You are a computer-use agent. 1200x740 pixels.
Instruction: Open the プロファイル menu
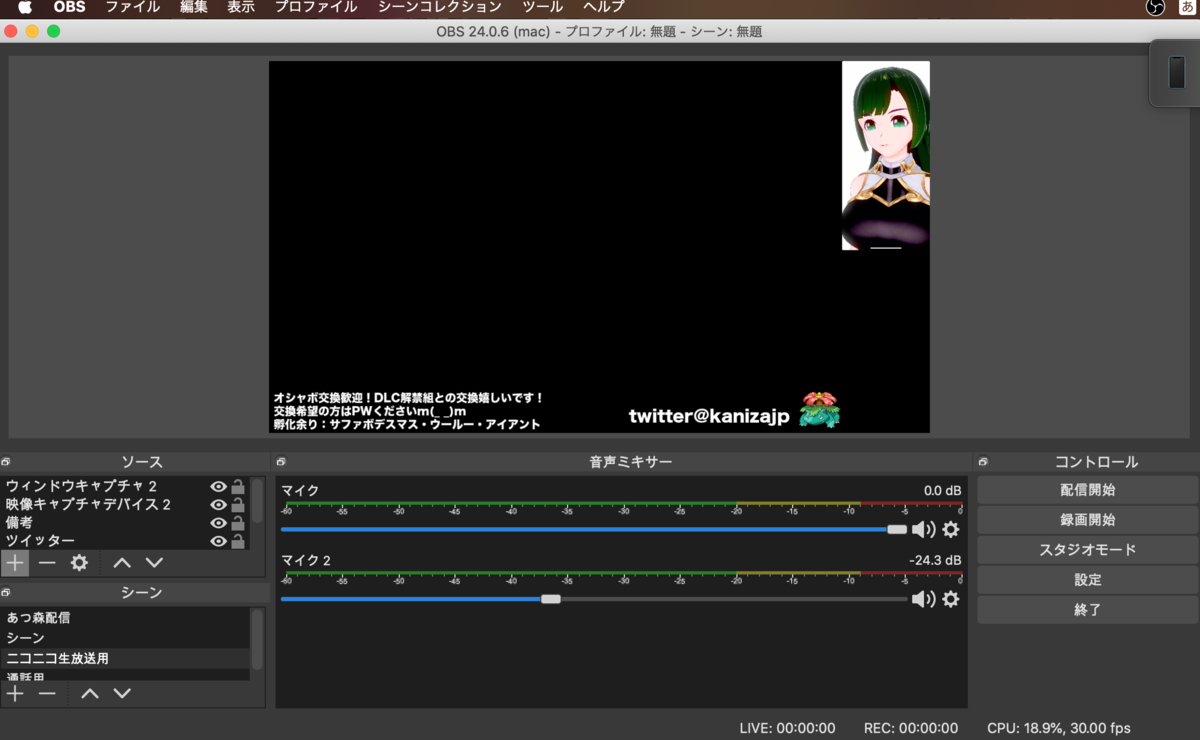tap(315, 7)
